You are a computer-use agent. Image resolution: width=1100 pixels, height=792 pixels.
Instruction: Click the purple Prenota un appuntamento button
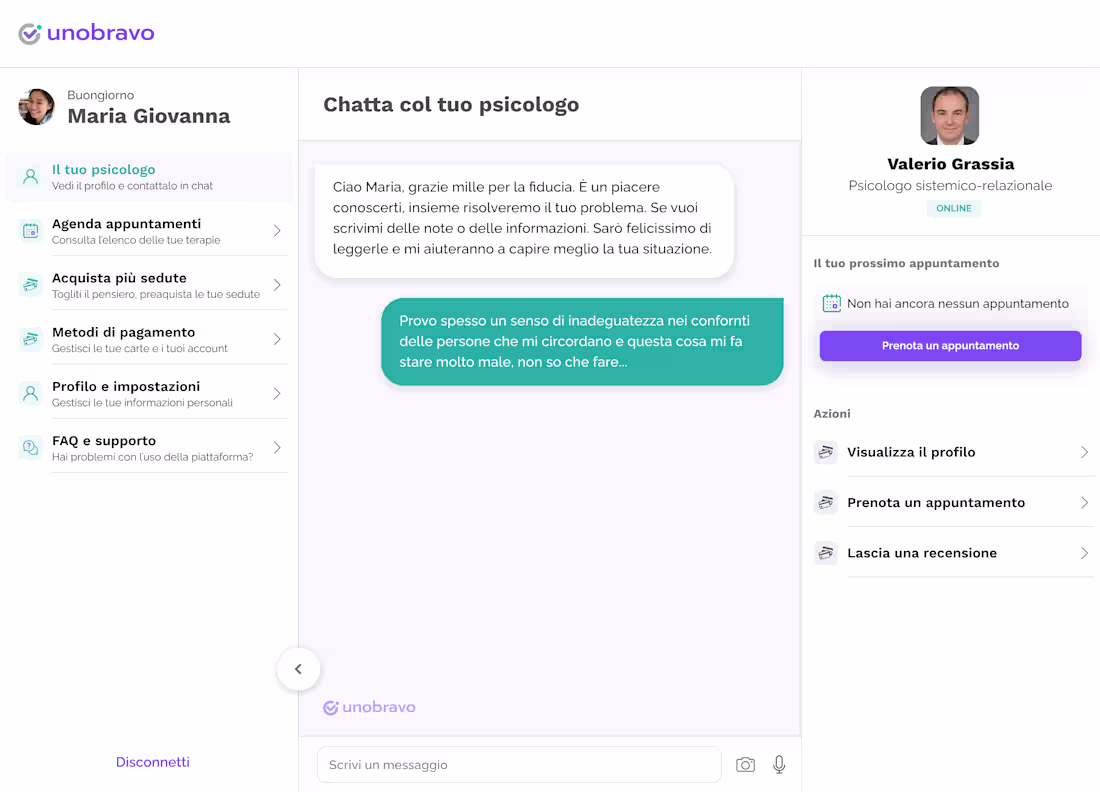coord(950,346)
